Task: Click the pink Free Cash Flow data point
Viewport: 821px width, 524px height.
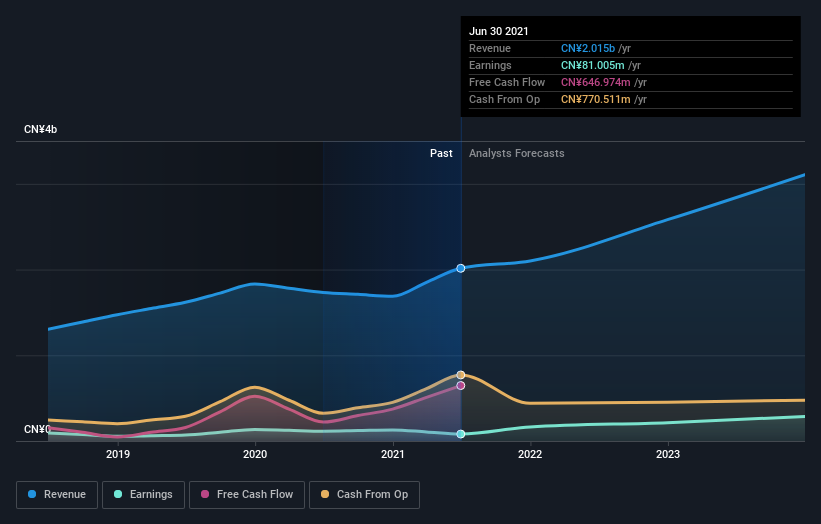Action: (461, 385)
